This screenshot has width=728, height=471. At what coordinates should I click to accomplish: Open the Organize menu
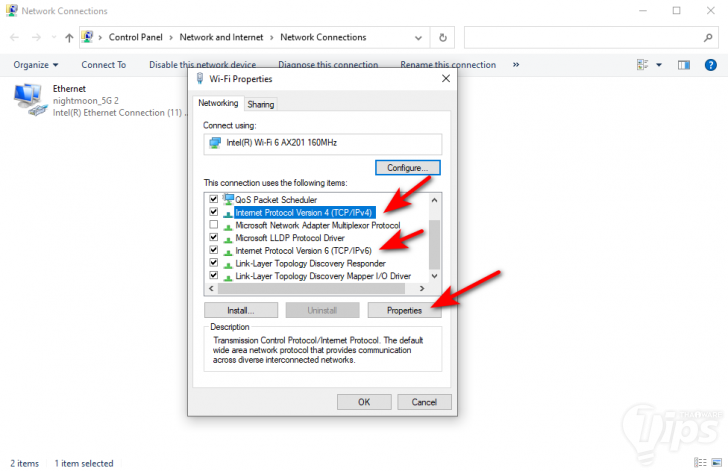(36, 65)
